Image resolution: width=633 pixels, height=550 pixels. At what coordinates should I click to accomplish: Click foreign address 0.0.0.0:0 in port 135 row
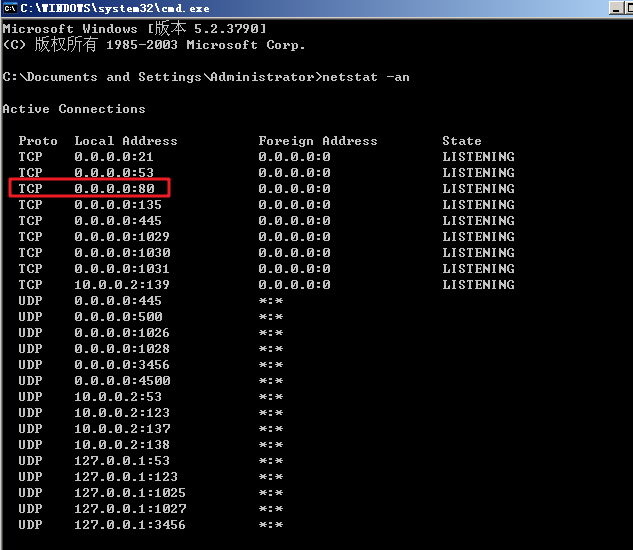point(294,205)
